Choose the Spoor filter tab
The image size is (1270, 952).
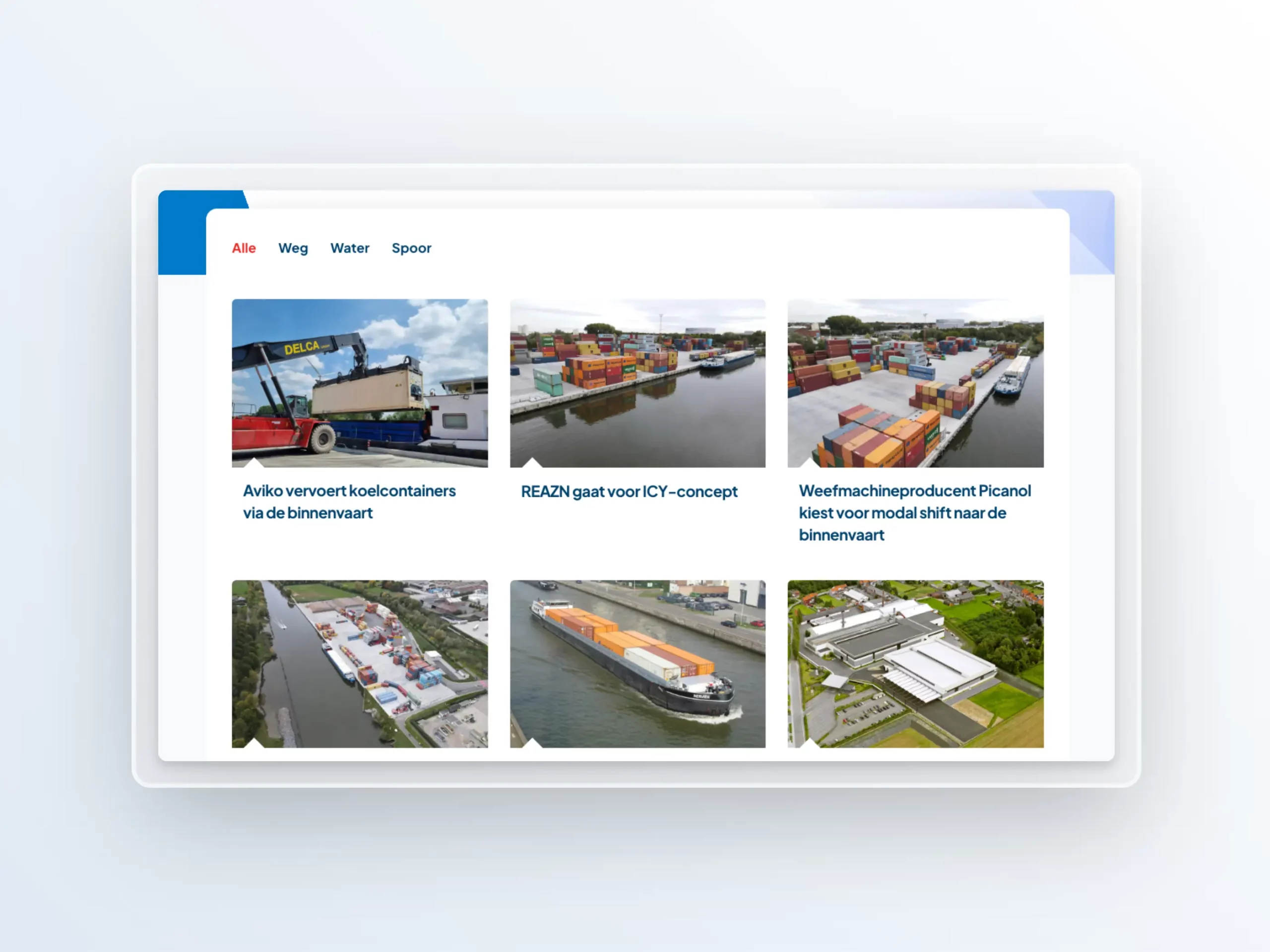coord(411,248)
